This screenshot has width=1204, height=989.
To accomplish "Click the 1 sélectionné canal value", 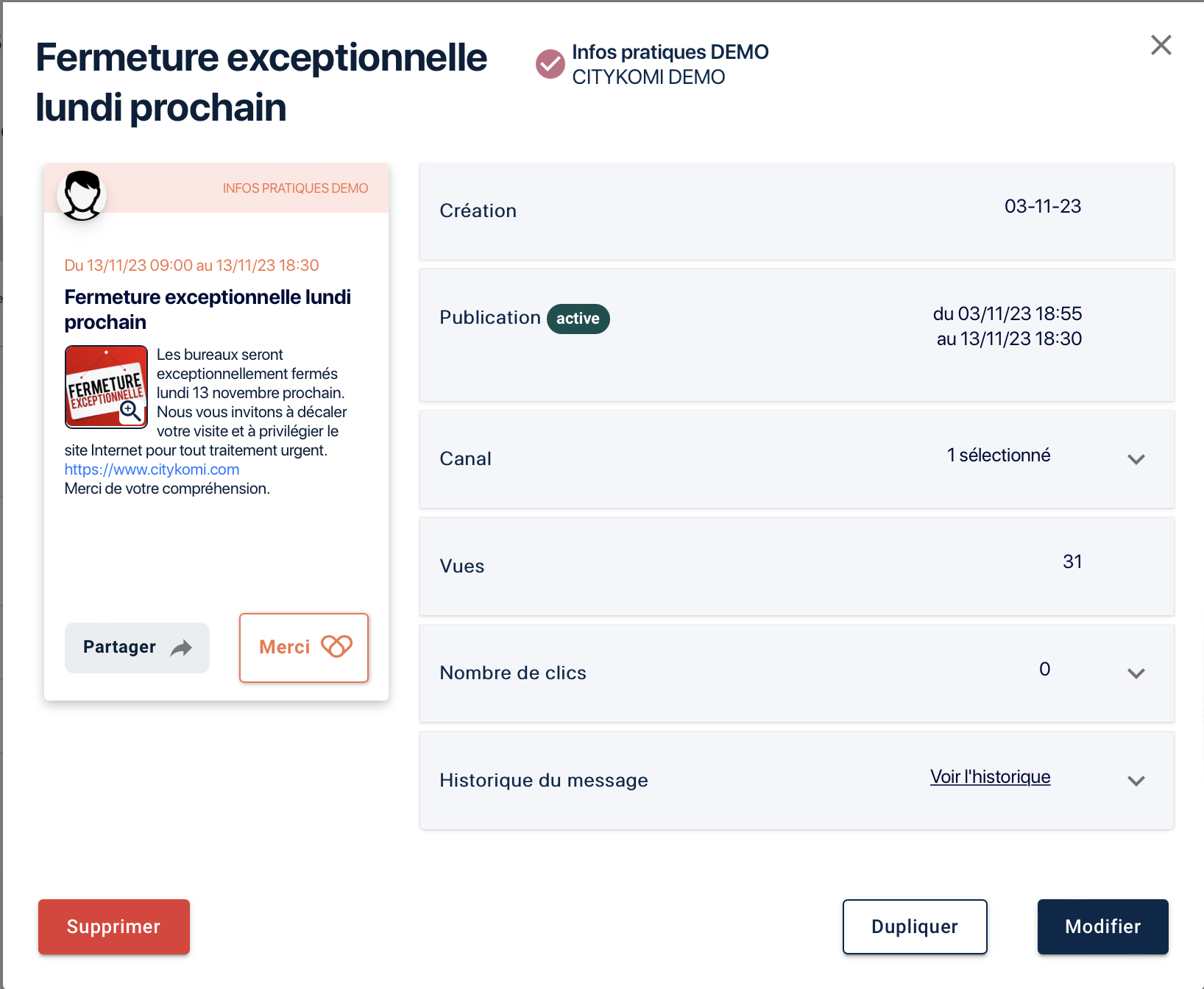I will [x=998, y=455].
